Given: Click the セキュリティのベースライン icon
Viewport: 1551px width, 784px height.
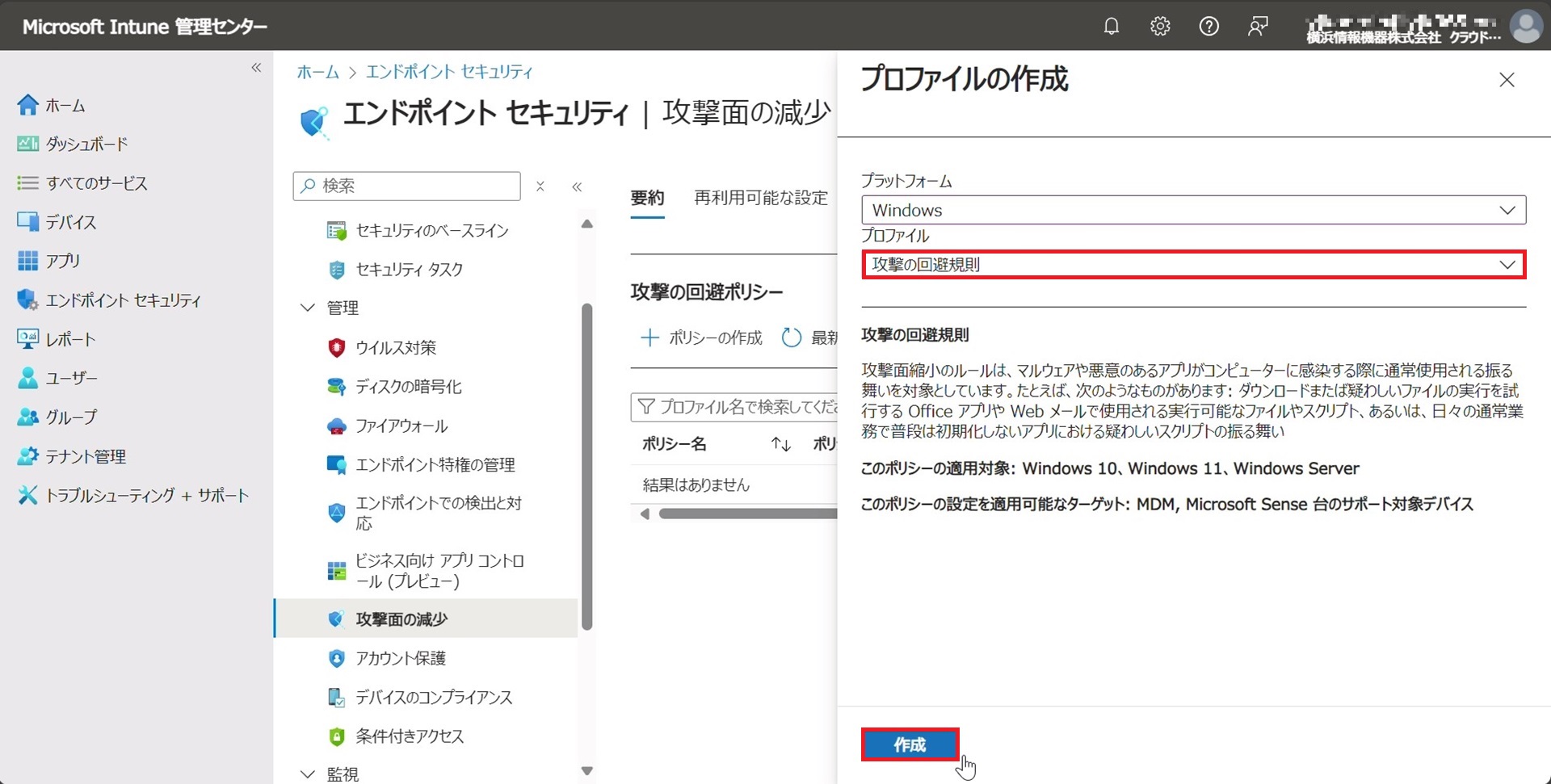Looking at the screenshot, I should click(336, 231).
